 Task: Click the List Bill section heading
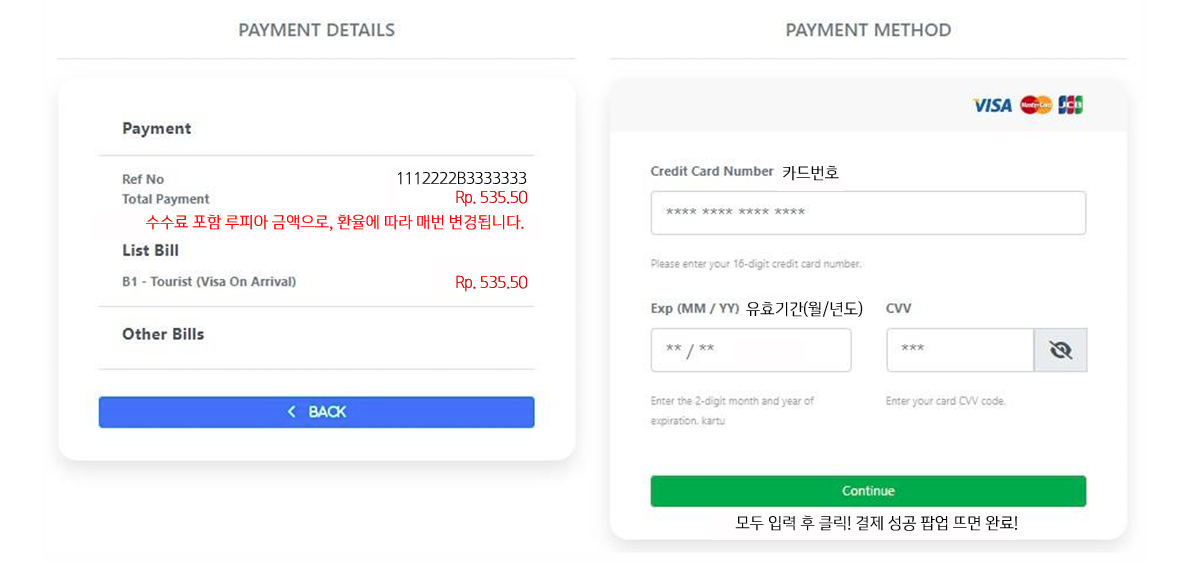pos(150,250)
